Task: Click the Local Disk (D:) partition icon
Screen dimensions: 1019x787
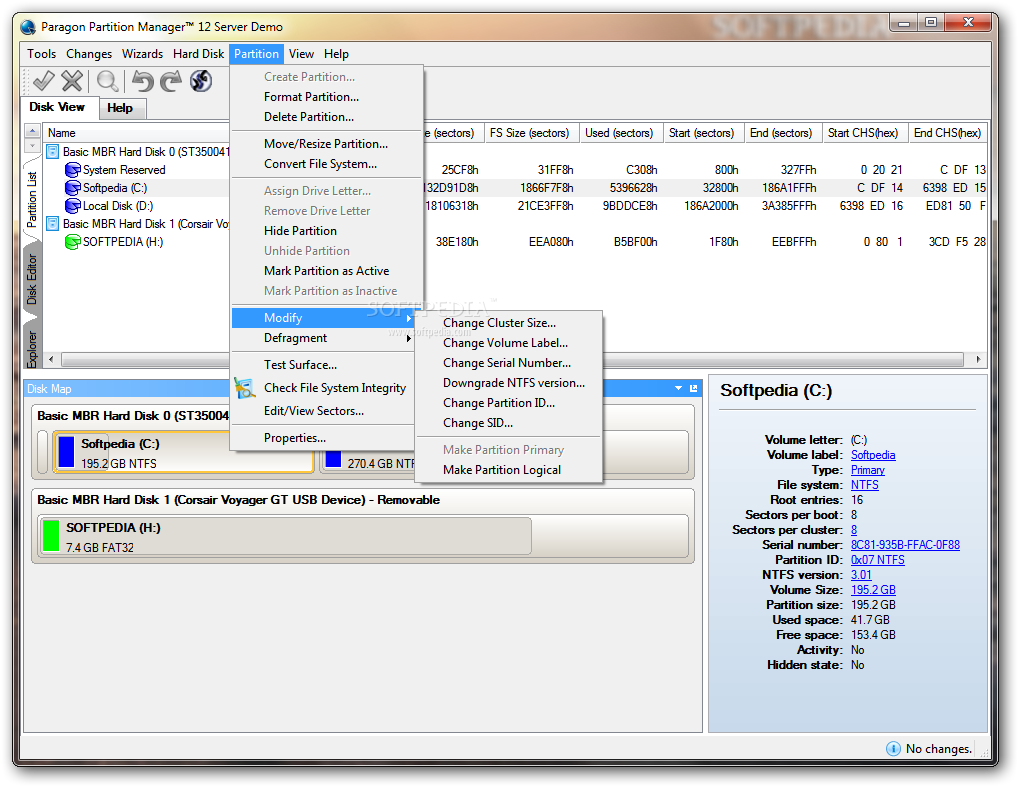Action: click(73, 206)
